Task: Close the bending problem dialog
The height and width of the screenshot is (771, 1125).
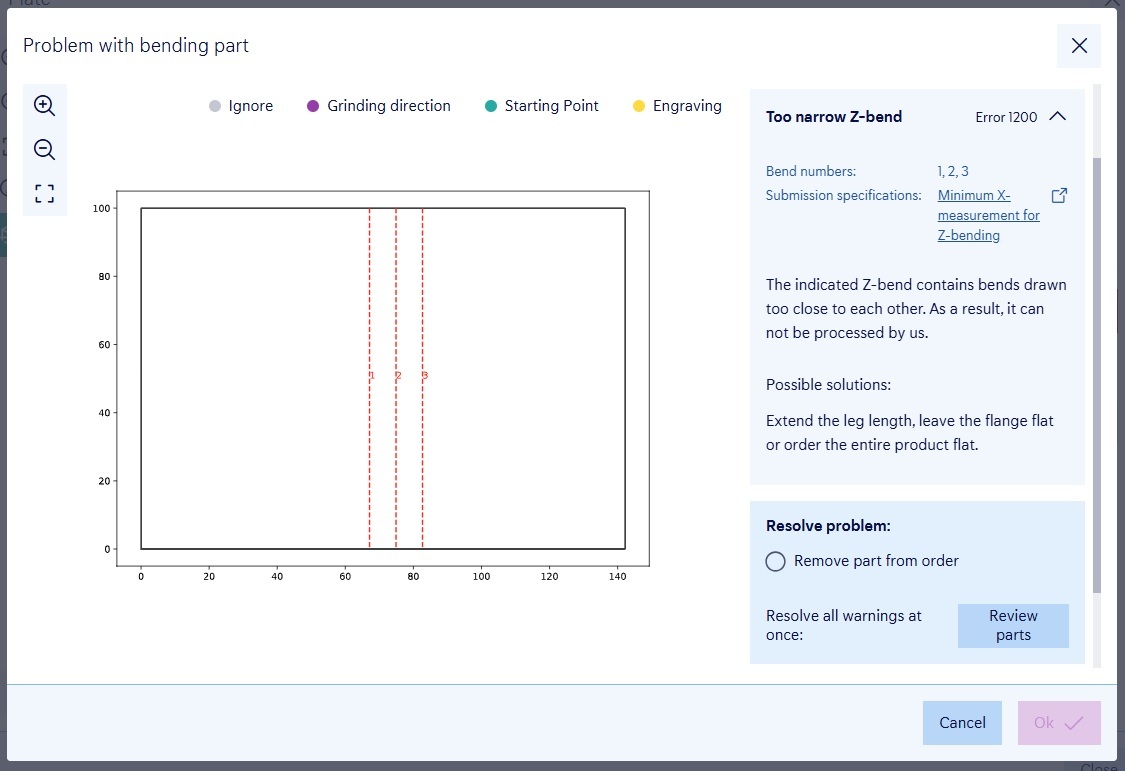Action: pyautogui.click(x=1078, y=46)
